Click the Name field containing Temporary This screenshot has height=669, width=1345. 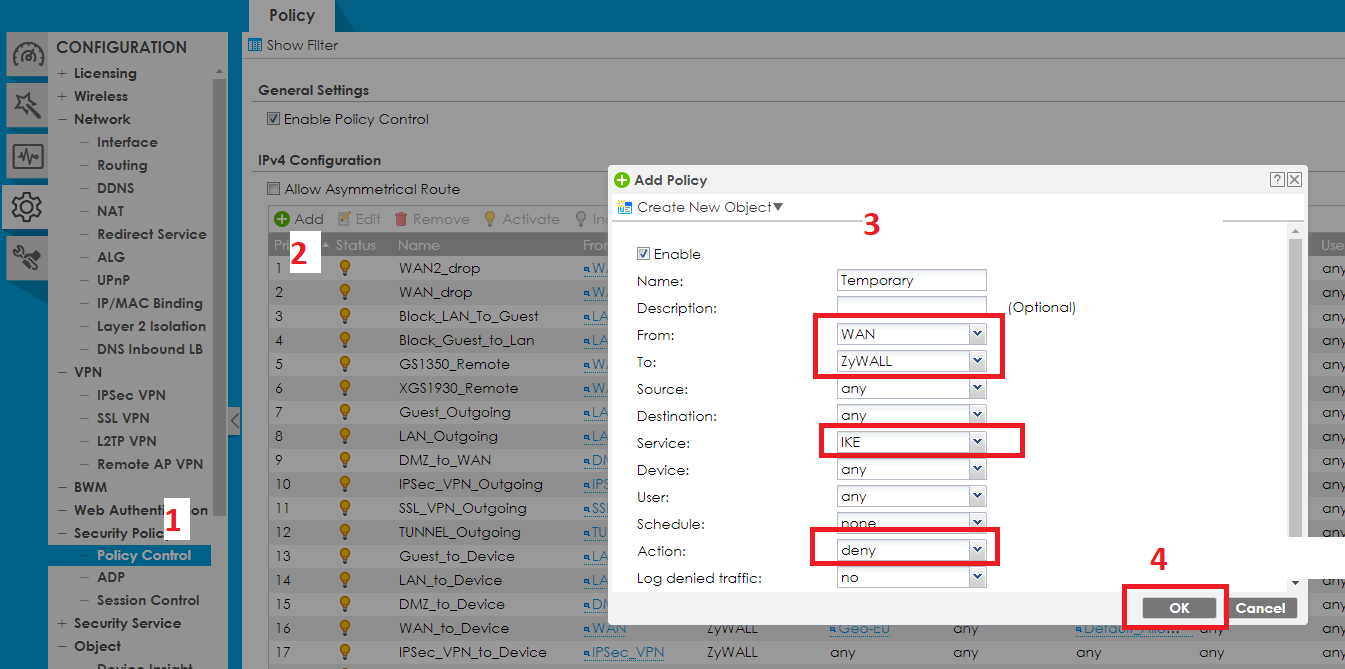click(911, 281)
